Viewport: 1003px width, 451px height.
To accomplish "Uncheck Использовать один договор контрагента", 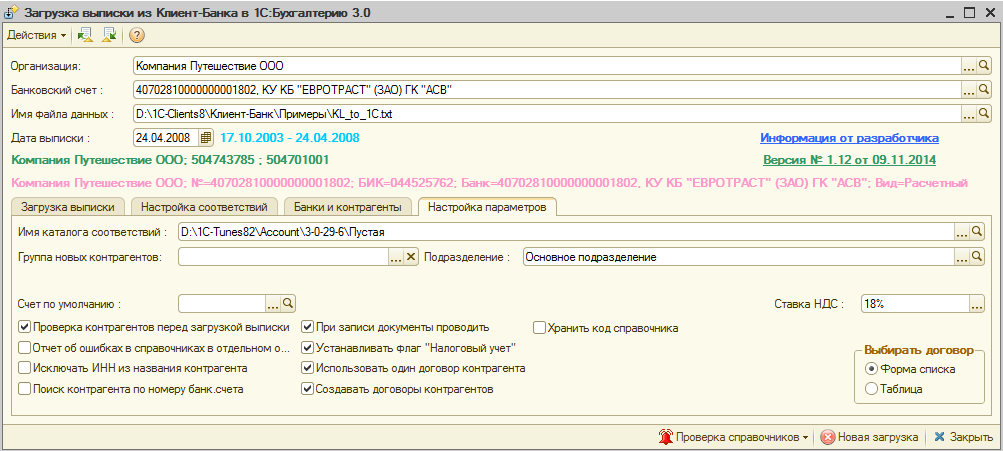I will click(x=308, y=368).
